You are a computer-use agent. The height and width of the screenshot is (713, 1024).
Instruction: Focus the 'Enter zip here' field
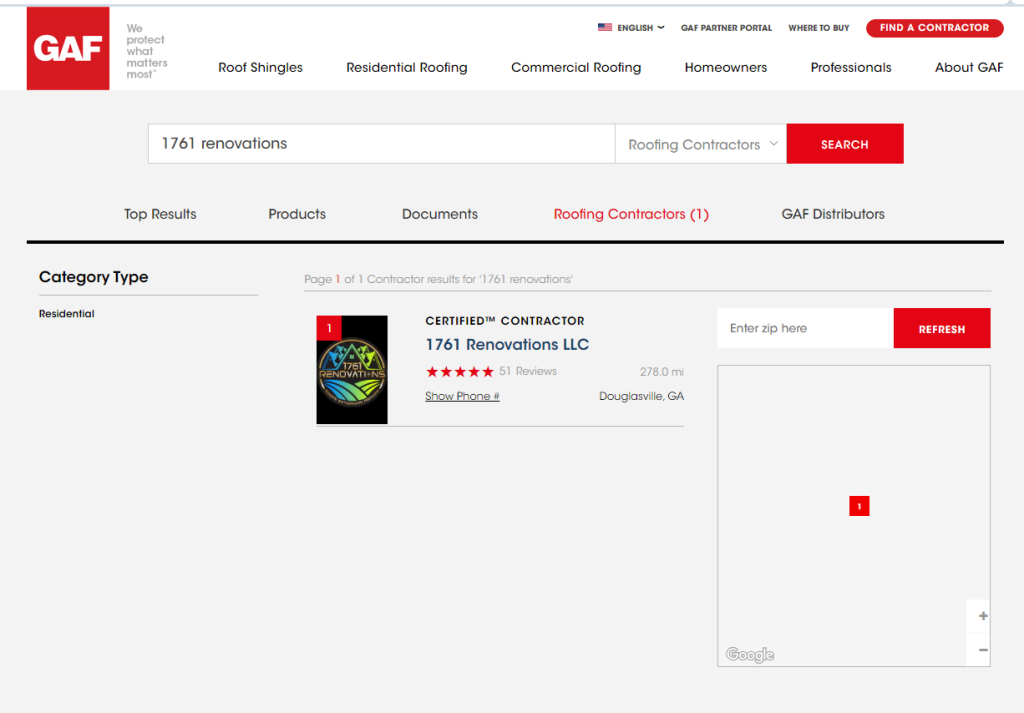pos(805,328)
